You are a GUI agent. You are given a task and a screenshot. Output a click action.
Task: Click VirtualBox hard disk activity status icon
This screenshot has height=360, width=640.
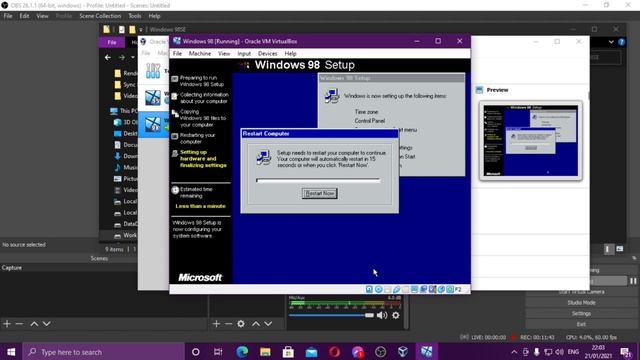coord(369,289)
